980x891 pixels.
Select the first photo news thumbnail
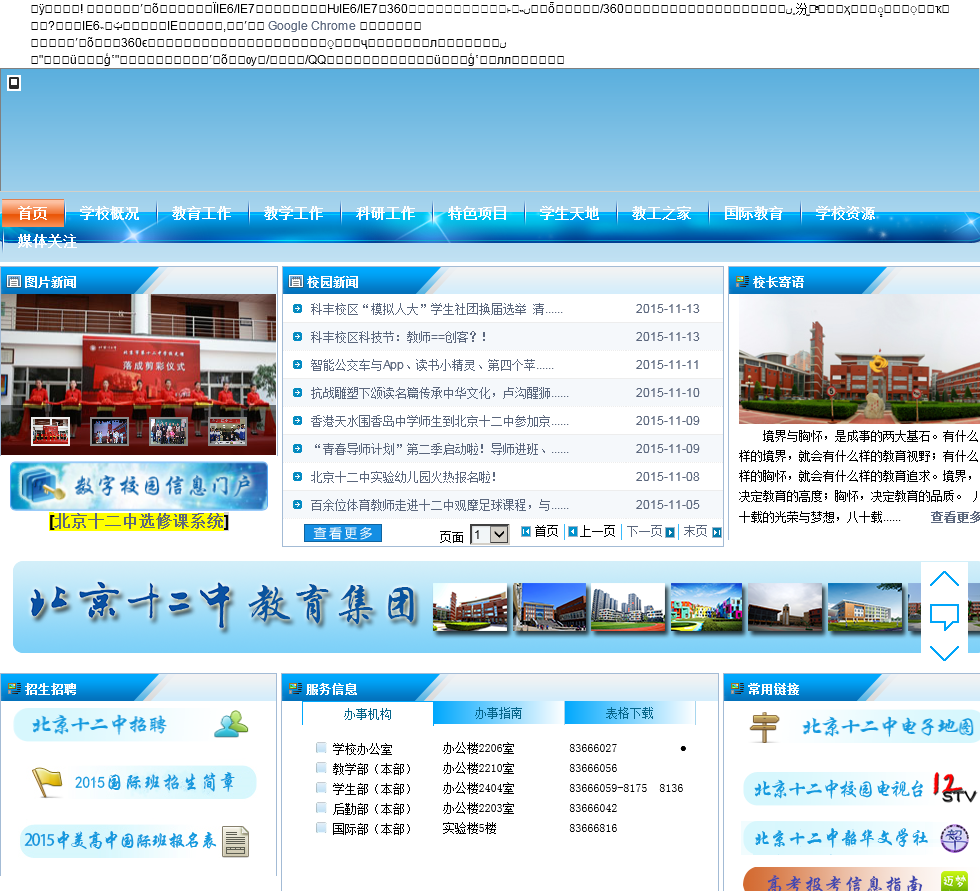tap(51, 431)
